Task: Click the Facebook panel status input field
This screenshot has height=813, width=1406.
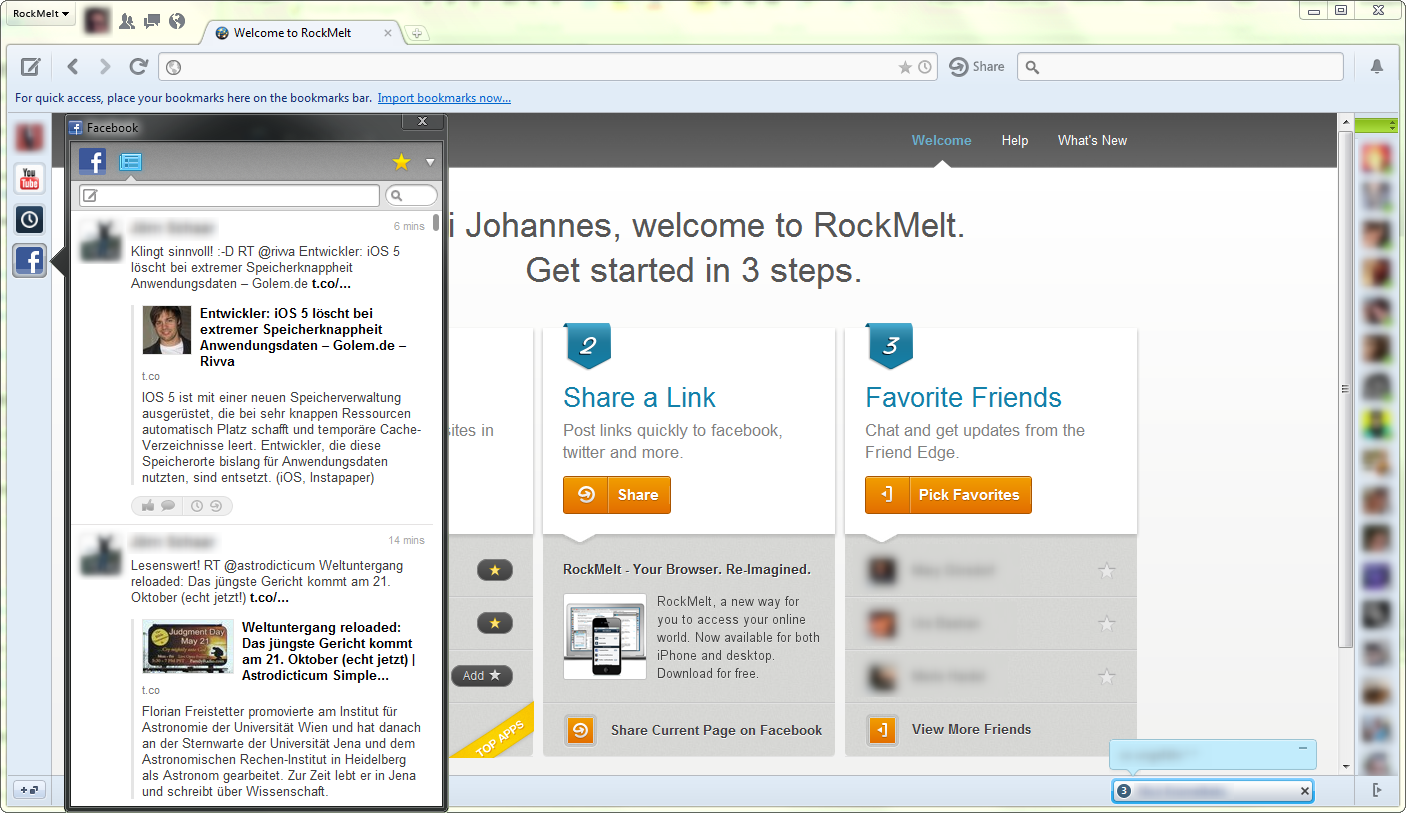Action: (229, 196)
